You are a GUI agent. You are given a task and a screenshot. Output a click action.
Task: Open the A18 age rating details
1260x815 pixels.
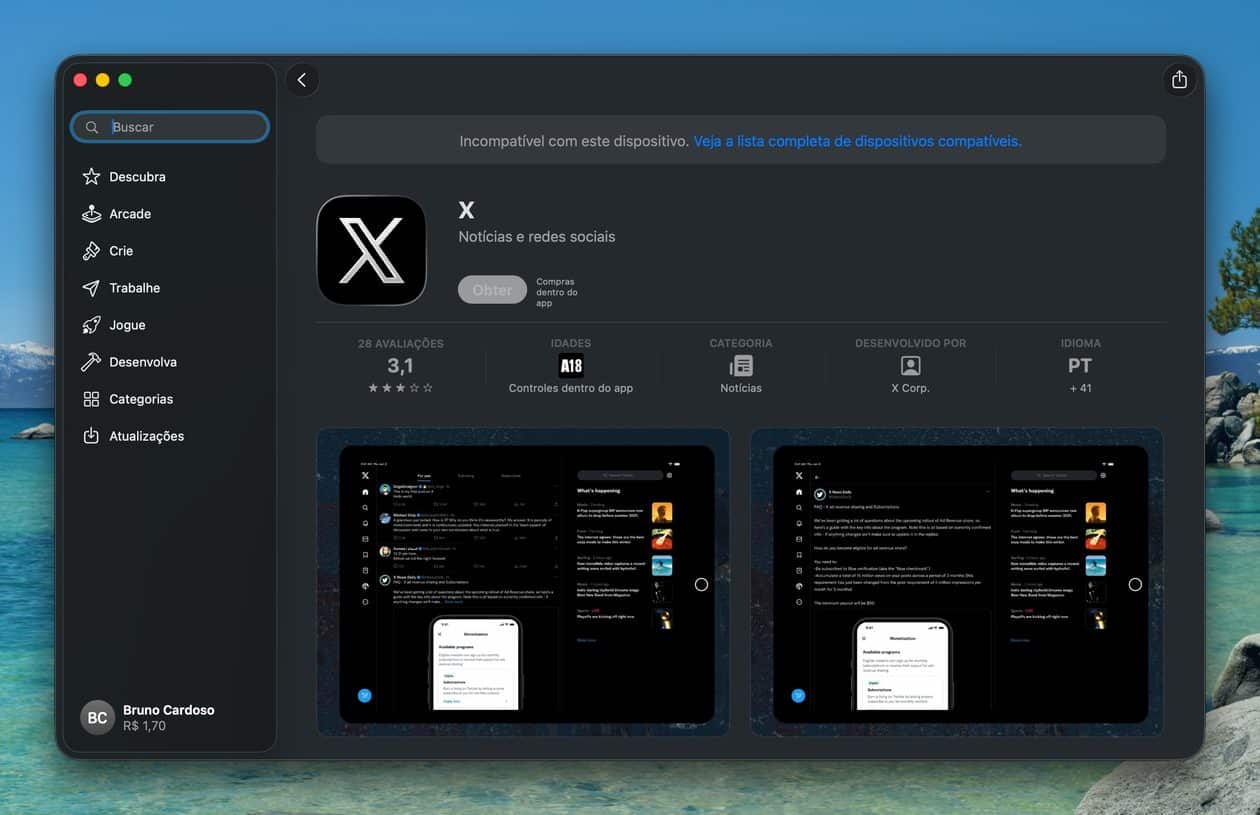pyautogui.click(x=571, y=365)
